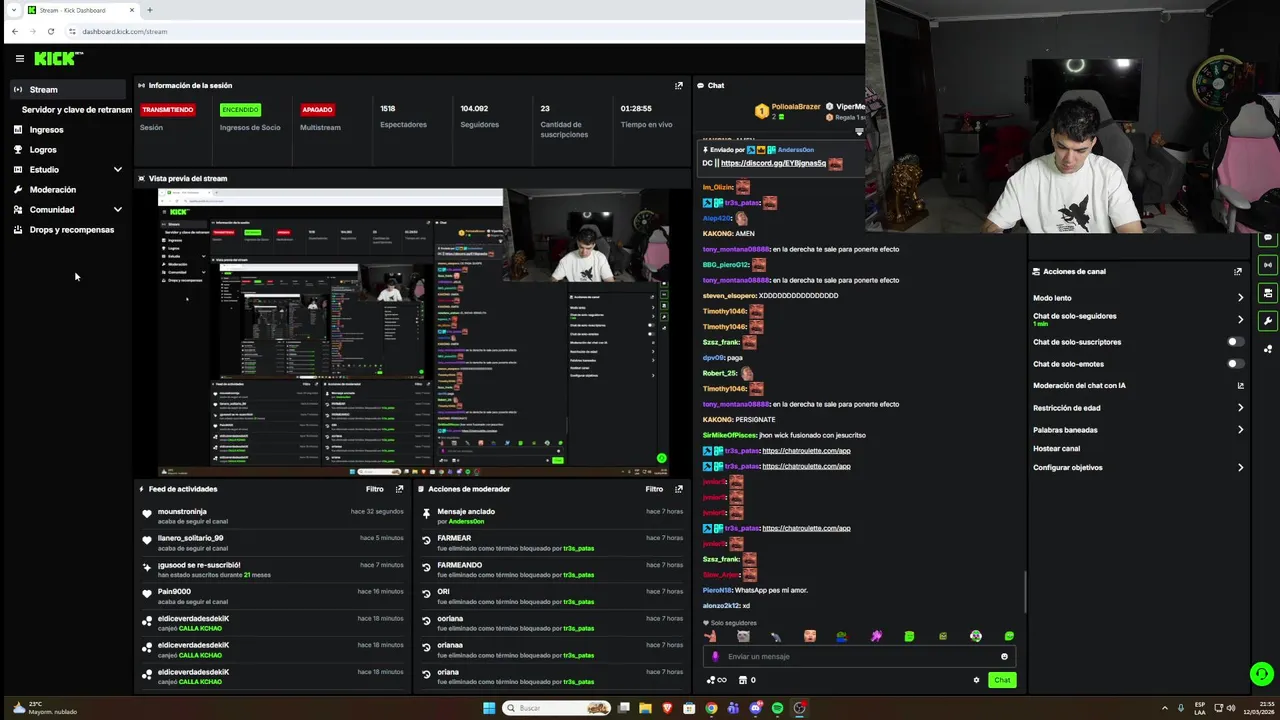The width and height of the screenshot is (1280, 720).
Task: Click the pin icon of Mensaje anclado
Action: click(426, 514)
